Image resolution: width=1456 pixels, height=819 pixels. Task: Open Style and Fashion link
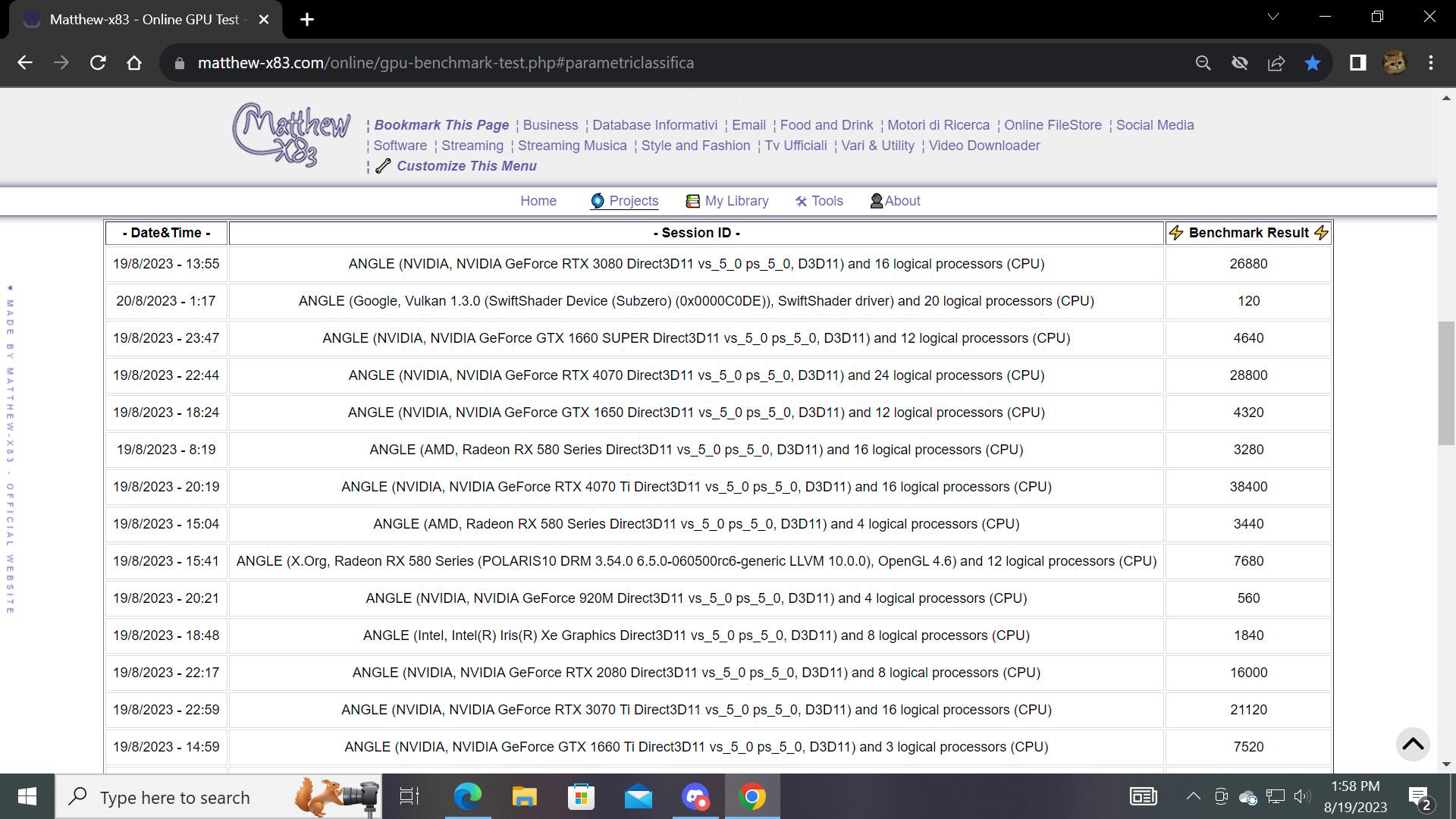coord(695,146)
